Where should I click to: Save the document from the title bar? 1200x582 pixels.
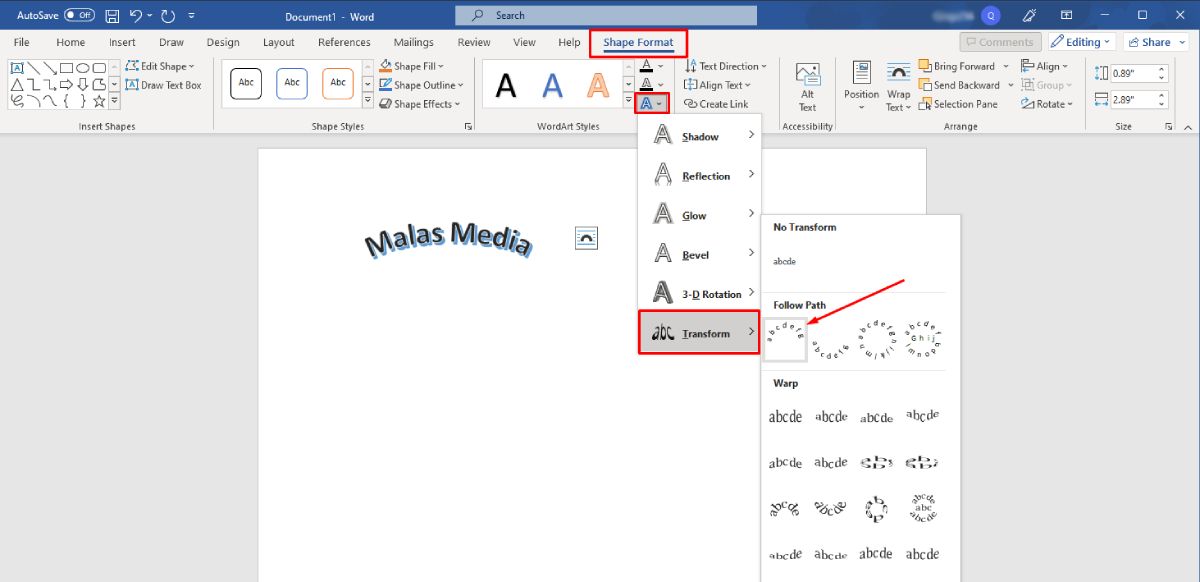point(112,15)
